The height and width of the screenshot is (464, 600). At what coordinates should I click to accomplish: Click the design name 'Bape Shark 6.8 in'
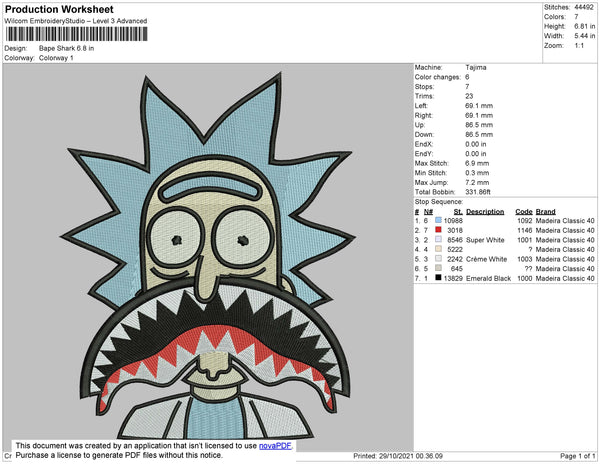coord(67,49)
